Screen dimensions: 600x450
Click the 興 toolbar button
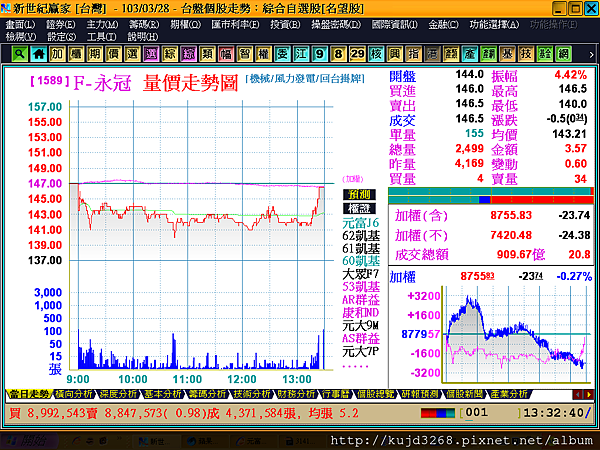pyautogui.click(x=395, y=54)
